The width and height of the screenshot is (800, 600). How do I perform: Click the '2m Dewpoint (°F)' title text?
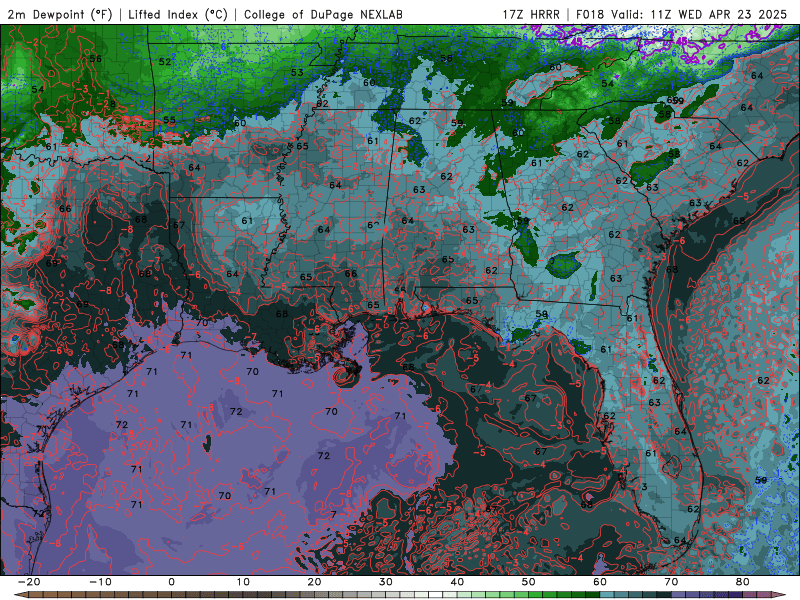(59, 15)
